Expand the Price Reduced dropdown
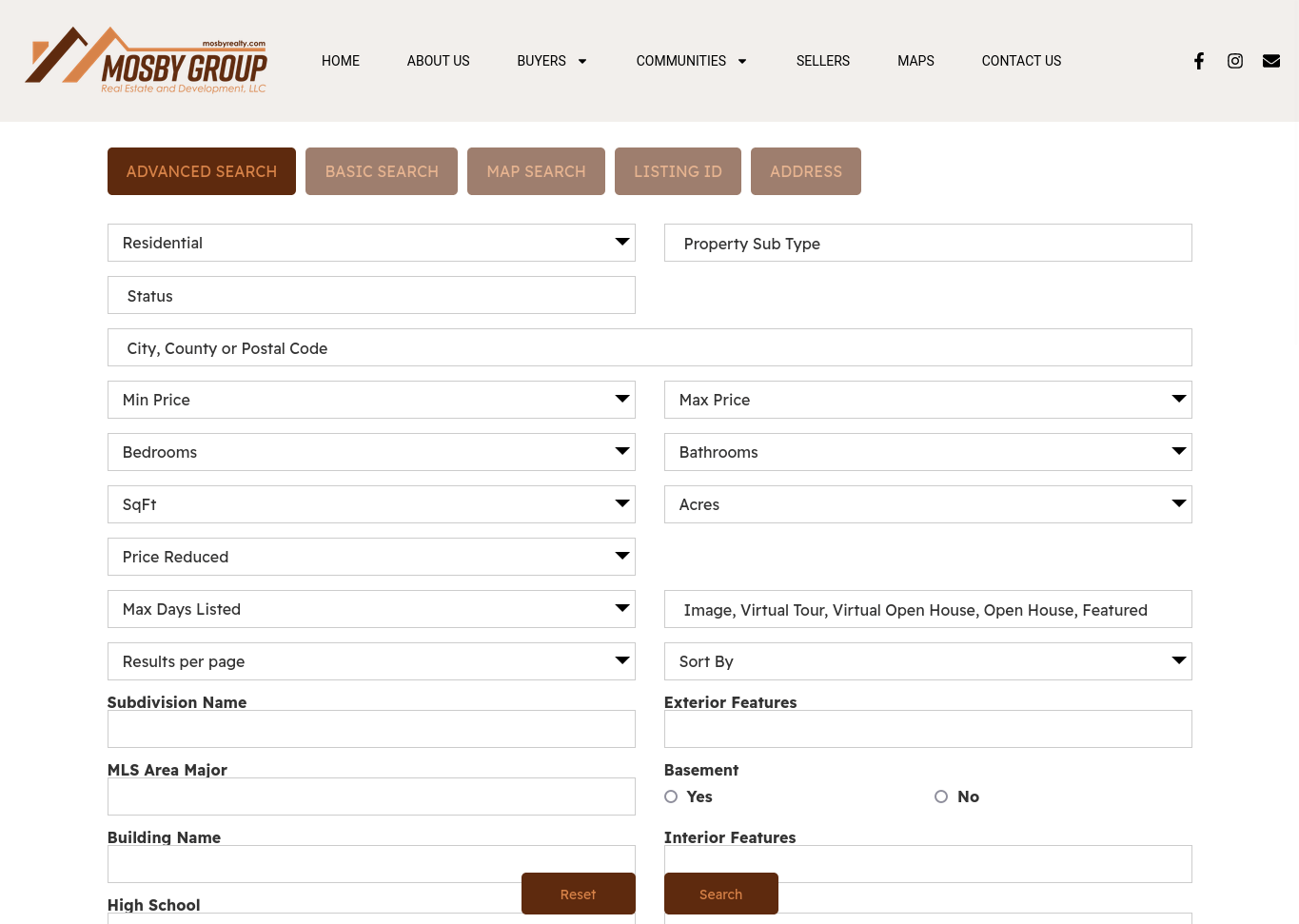1299x924 pixels. (x=371, y=557)
